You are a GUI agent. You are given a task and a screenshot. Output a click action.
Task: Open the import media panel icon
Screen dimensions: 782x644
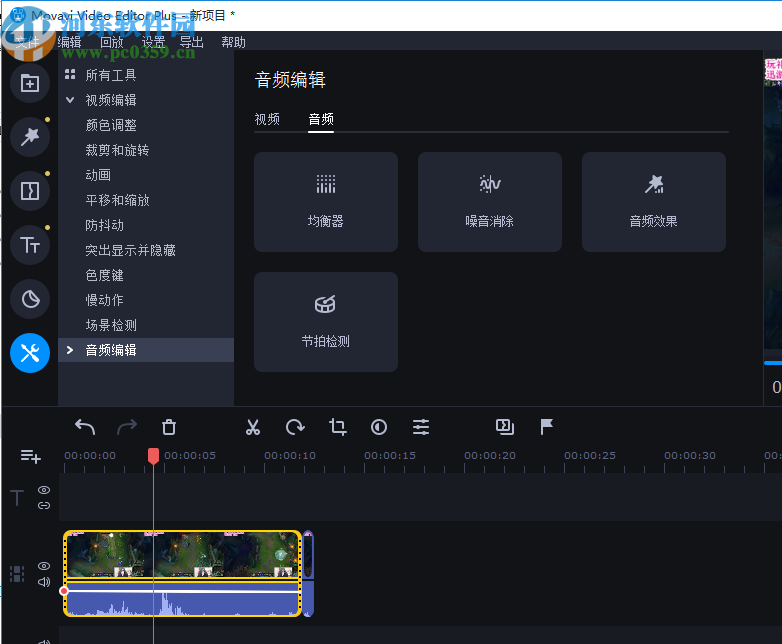pyautogui.click(x=30, y=83)
